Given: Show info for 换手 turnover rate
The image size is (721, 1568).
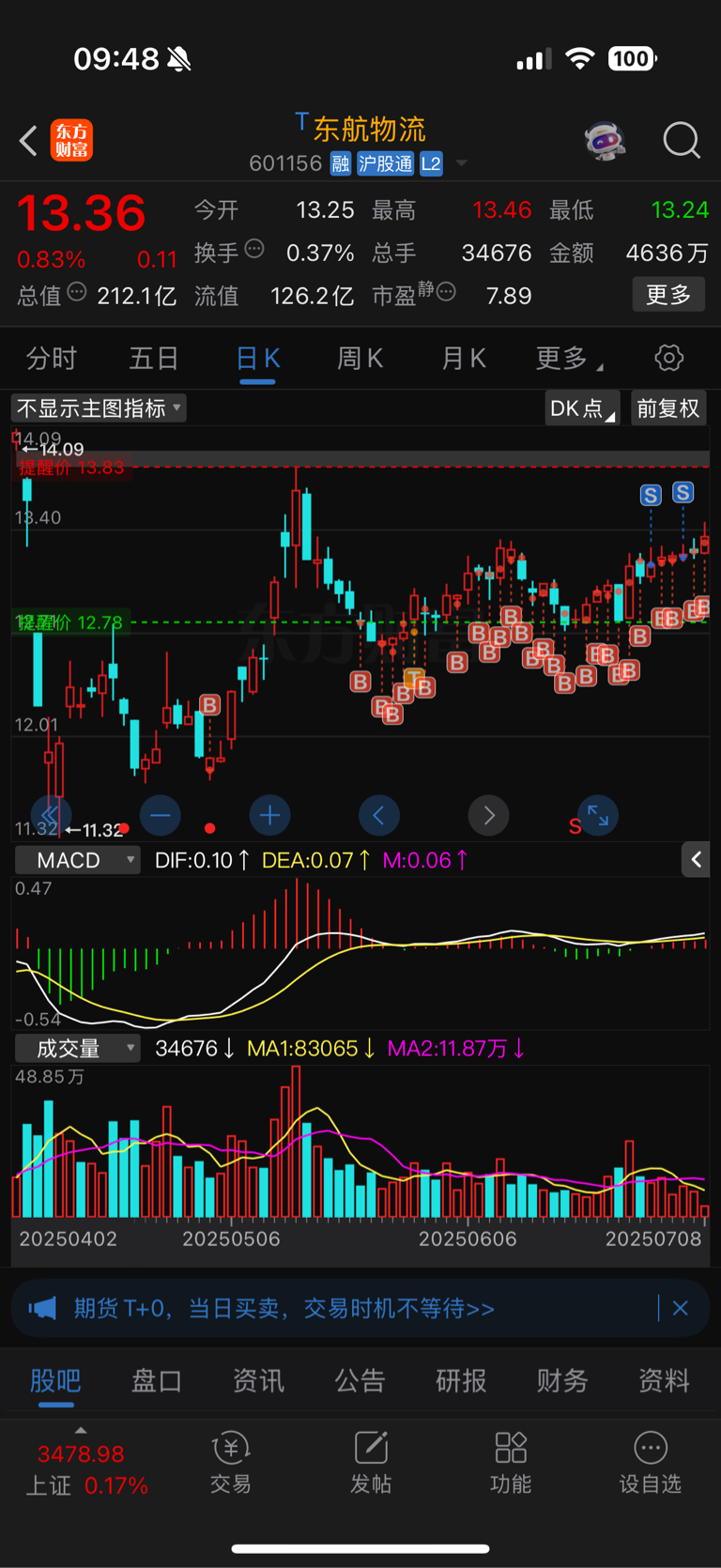Looking at the screenshot, I should [x=254, y=250].
